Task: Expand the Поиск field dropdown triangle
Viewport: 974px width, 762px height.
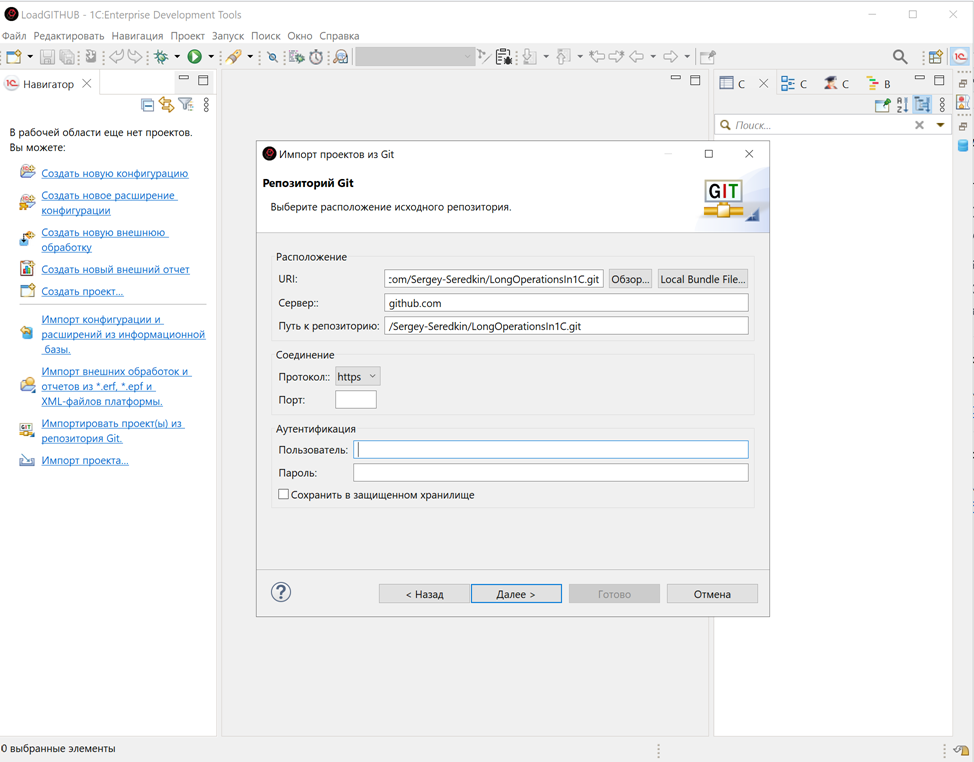Action: tap(940, 125)
